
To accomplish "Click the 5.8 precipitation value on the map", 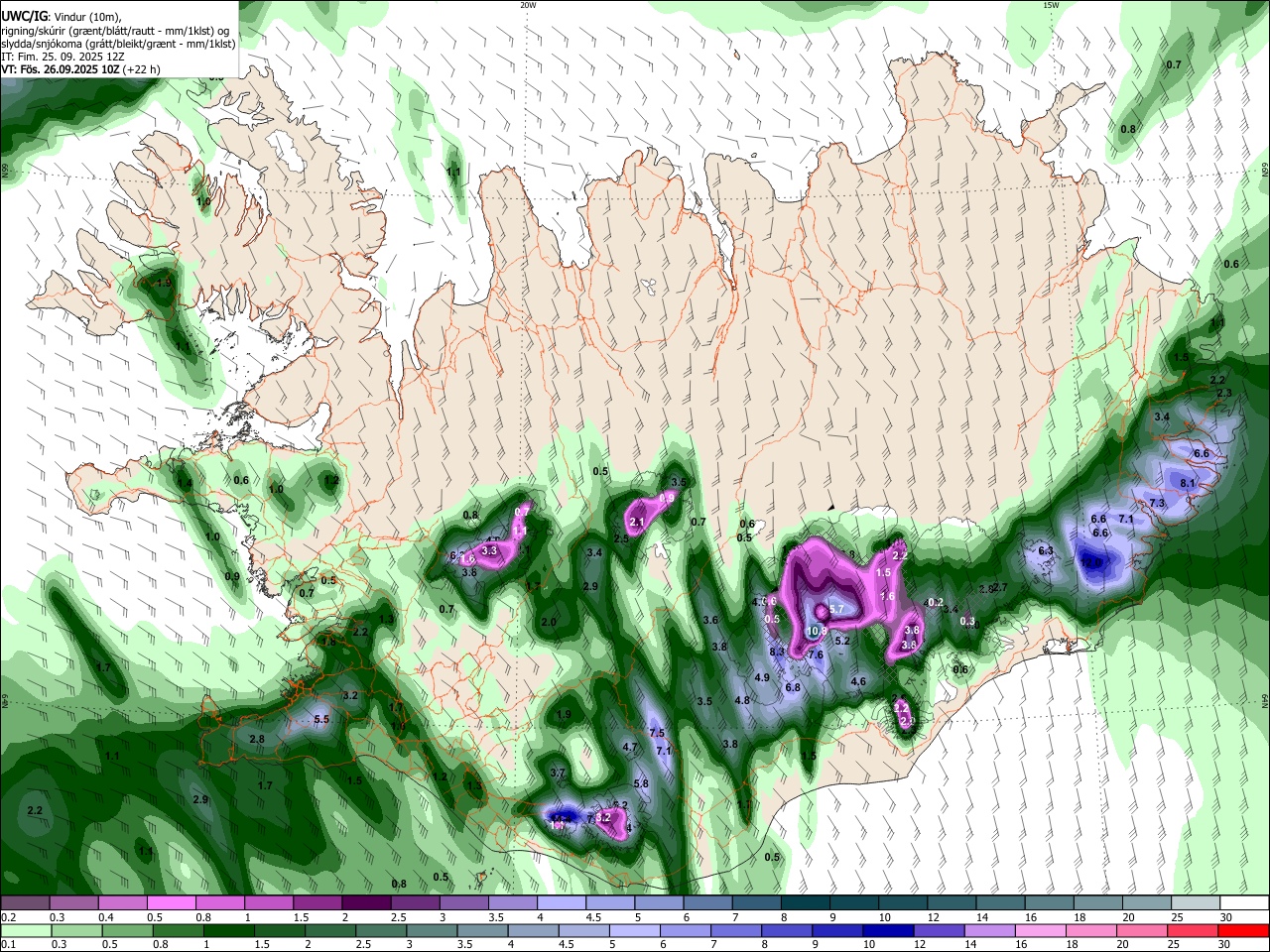I will pos(641,783).
